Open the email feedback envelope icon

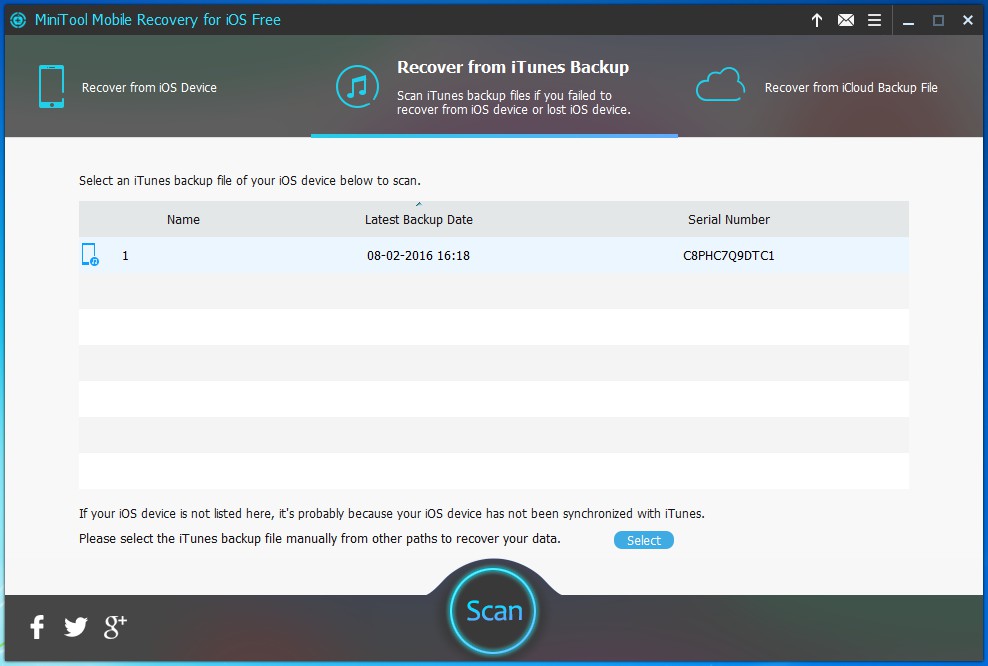click(x=846, y=20)
